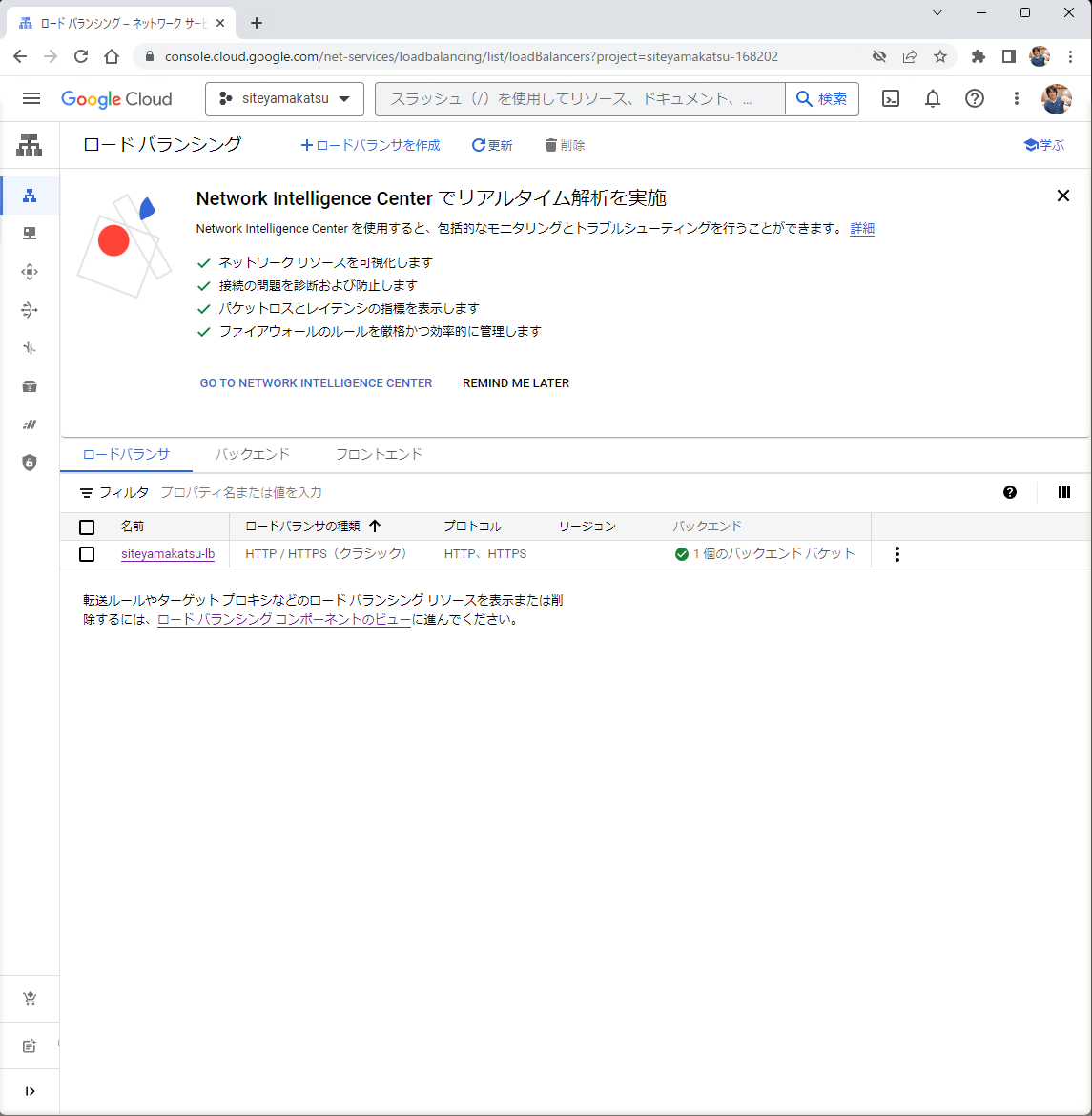This screenshot has height=1116, width=1092.
Task: Open the 詳細 details link
Action: pyautogui.click(x=862, y=229)
